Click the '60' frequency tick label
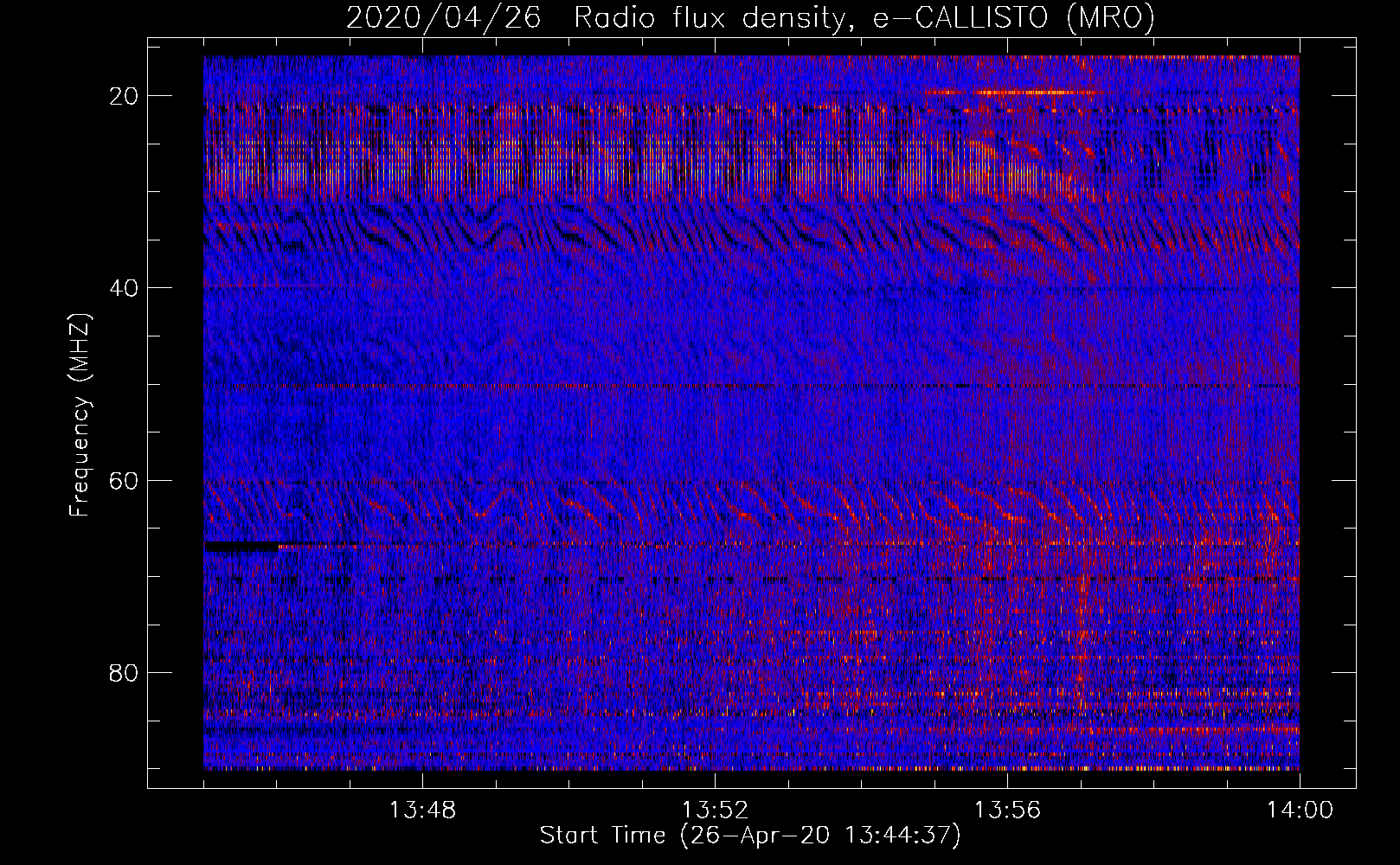 125,481
